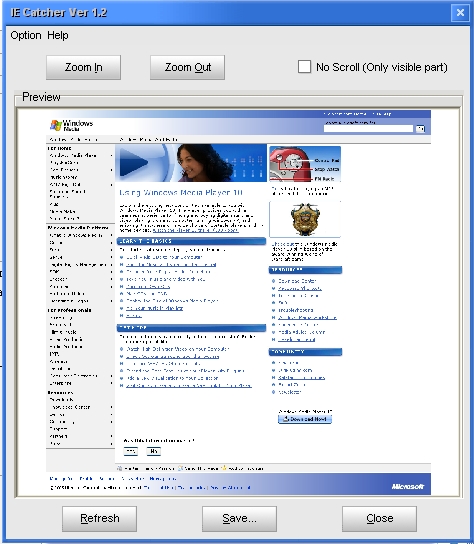Click the golden shield skin thumbnail
474x544 pixels.
click(x=305, y=219)
